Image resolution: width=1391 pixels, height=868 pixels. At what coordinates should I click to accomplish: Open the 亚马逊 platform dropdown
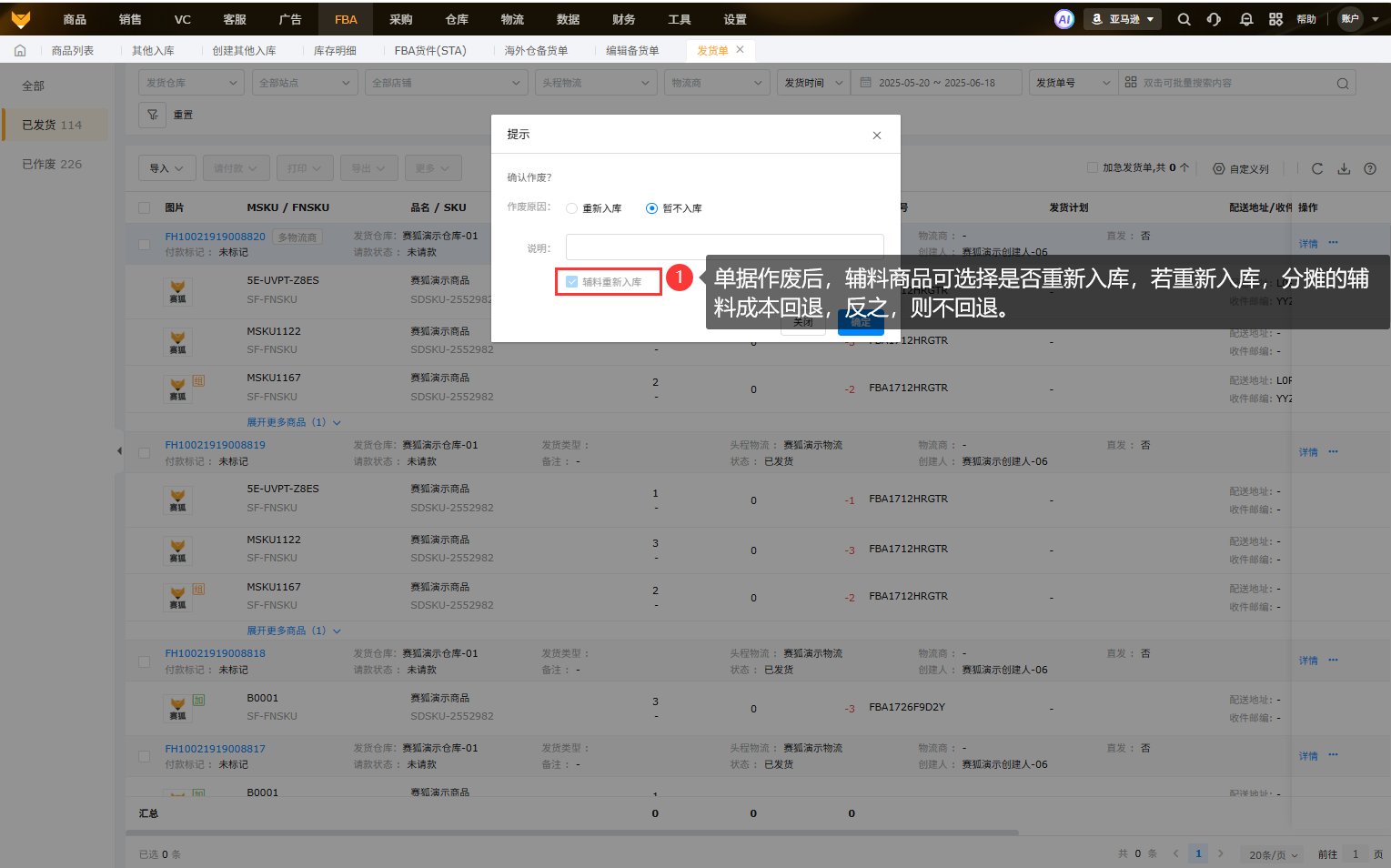(1124, 19)
